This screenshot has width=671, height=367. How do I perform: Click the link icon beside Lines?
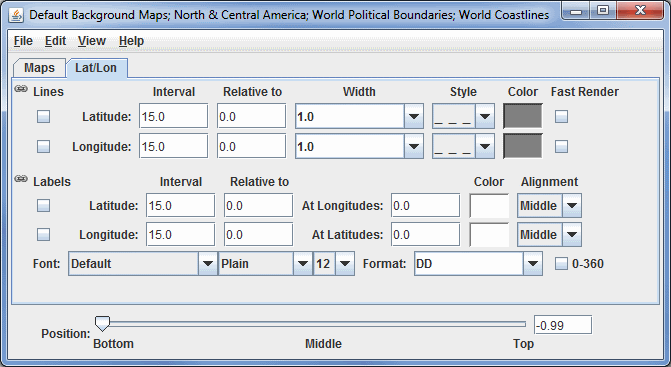21,89
